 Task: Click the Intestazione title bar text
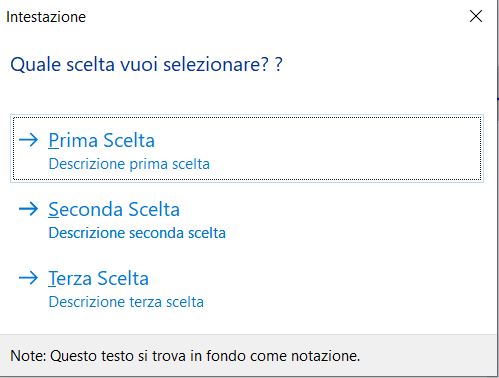pos(46,17)
